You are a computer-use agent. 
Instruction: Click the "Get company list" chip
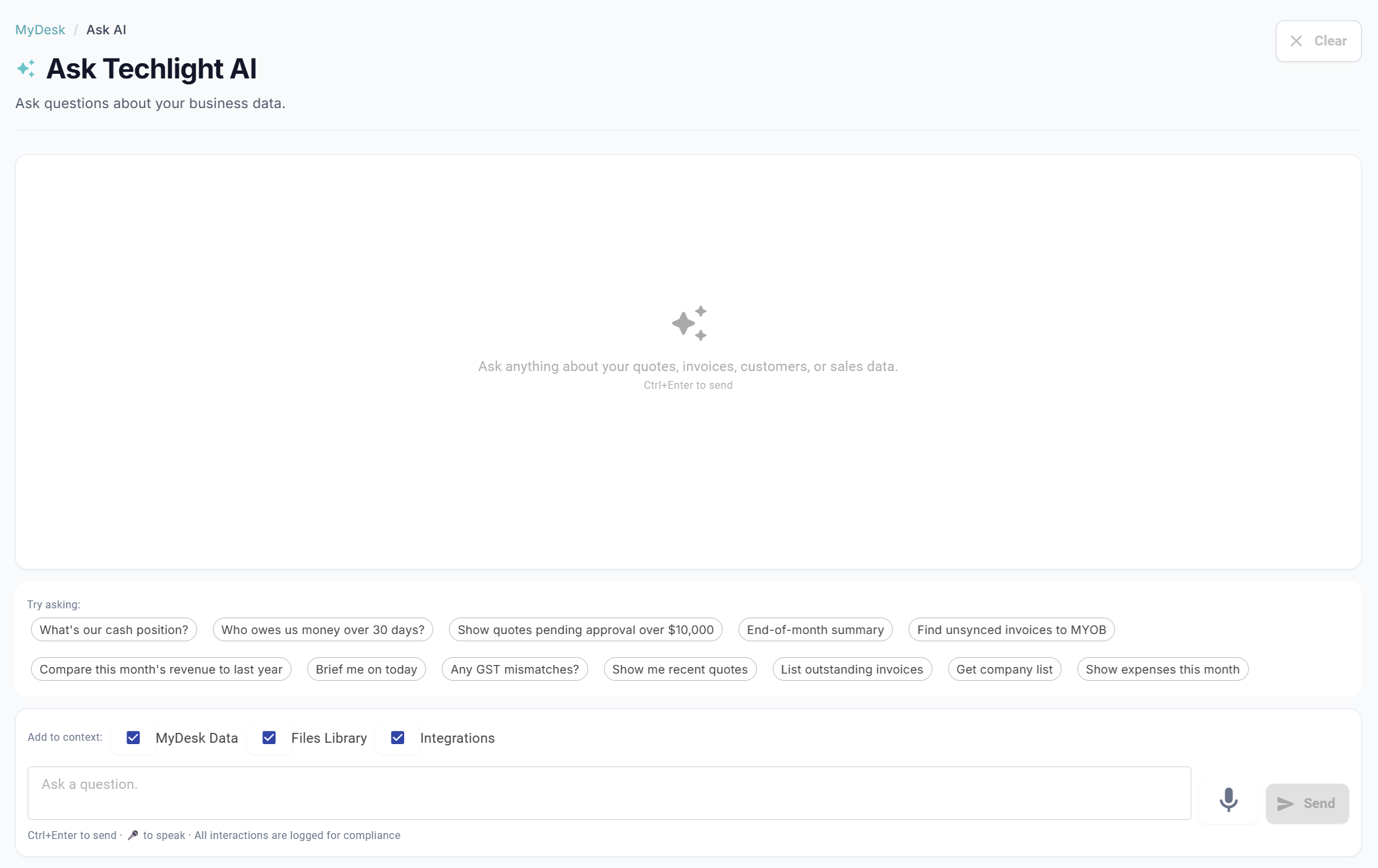[x=1004, y=669]
